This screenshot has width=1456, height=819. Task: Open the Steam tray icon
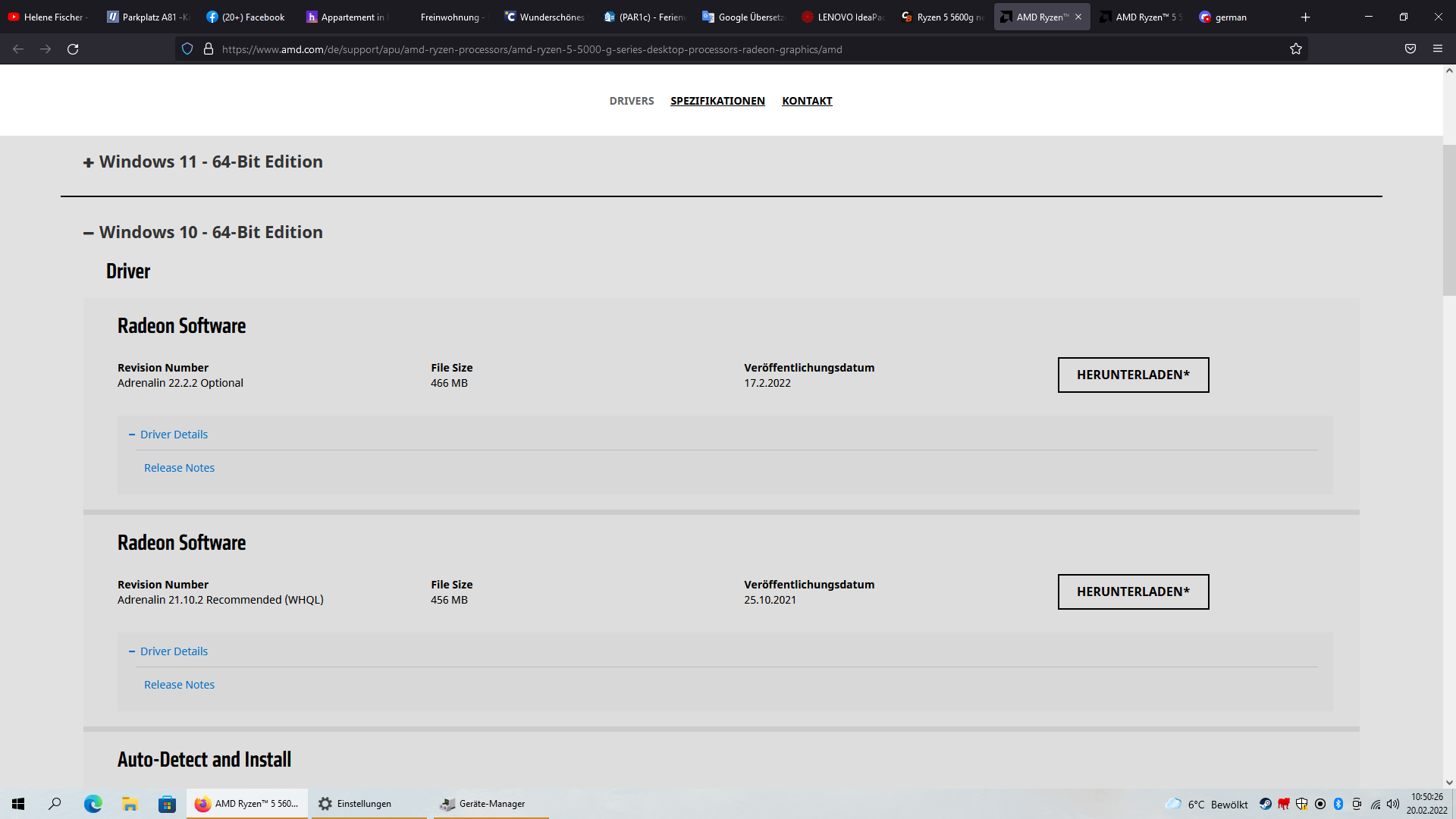[1265, 804]
